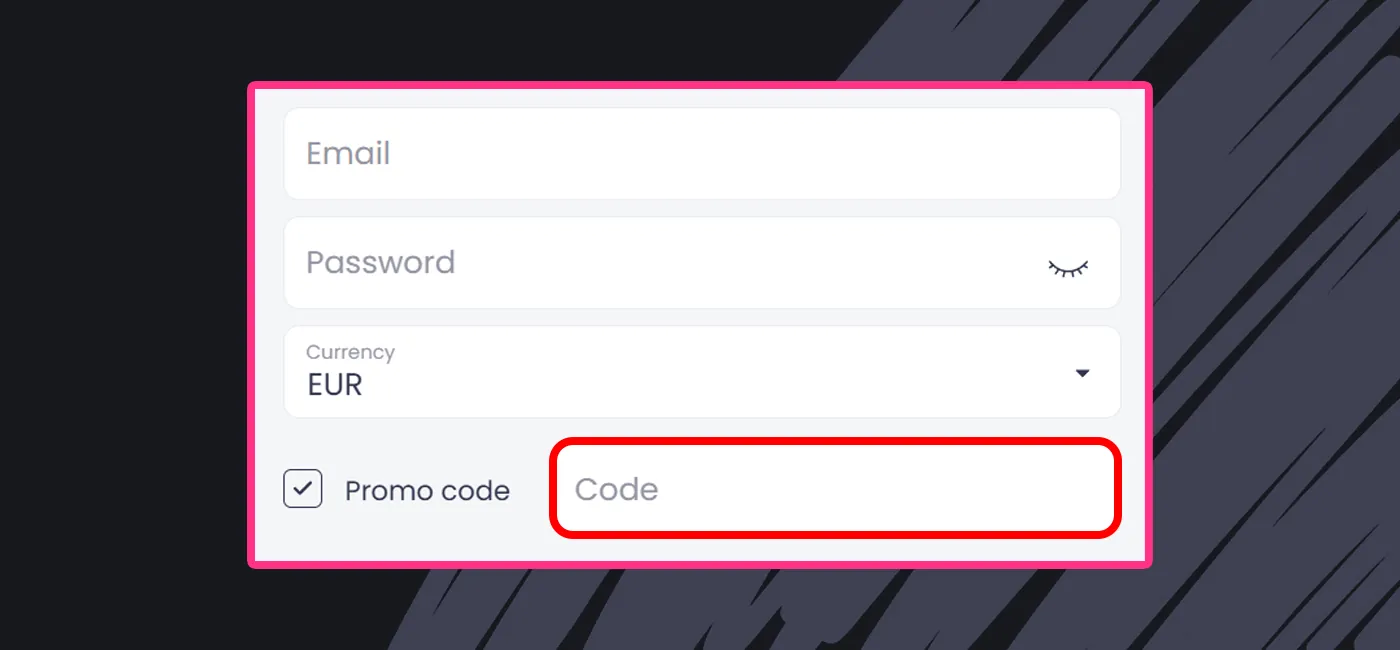Reveal password with the closed-eye icon
The height and width of the screenshot is (650, 1400).
pyautogui.click(x=1067, y=267)
